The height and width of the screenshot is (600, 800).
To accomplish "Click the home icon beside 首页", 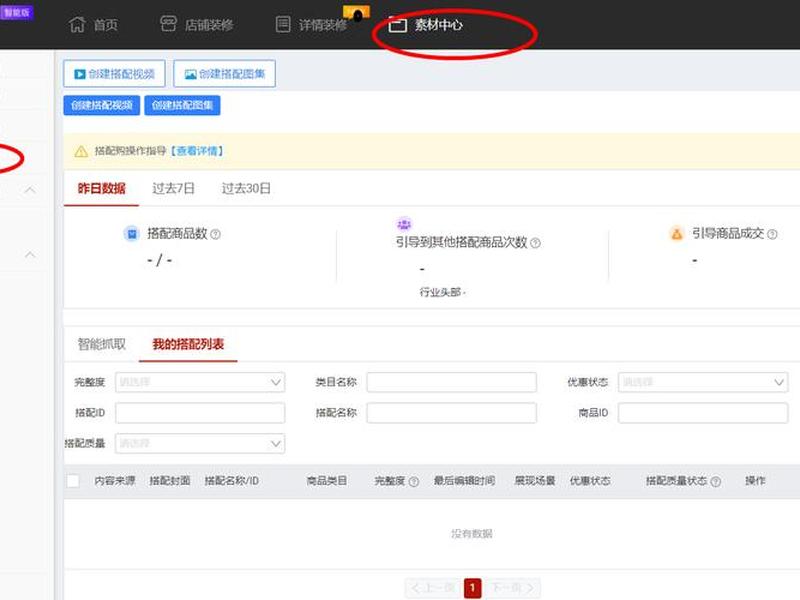I will click(77, 24).
